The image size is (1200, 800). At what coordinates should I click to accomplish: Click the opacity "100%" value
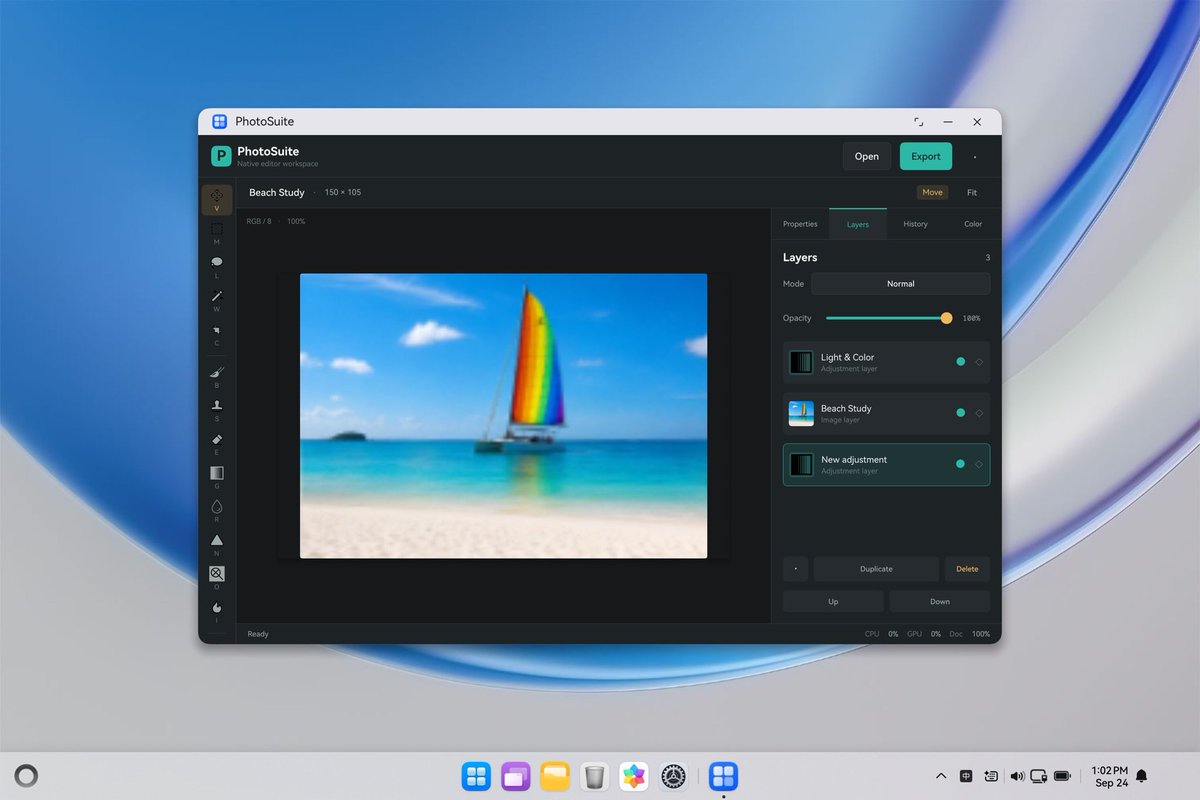pos(971,318)
